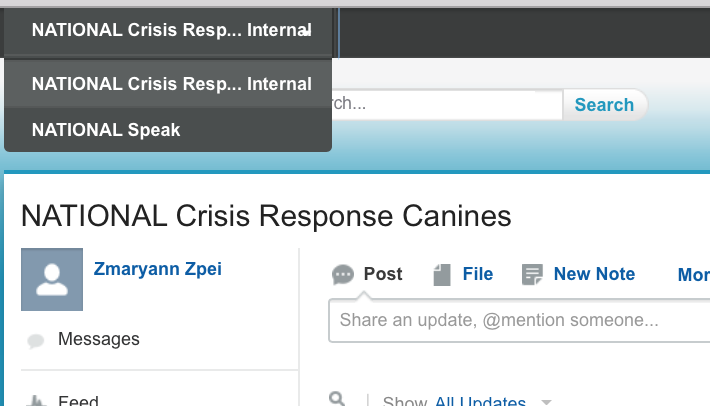
Task: Choose NATIONAL Crisis Resp... Internal menu entry
Action: (x=171, y=84)
